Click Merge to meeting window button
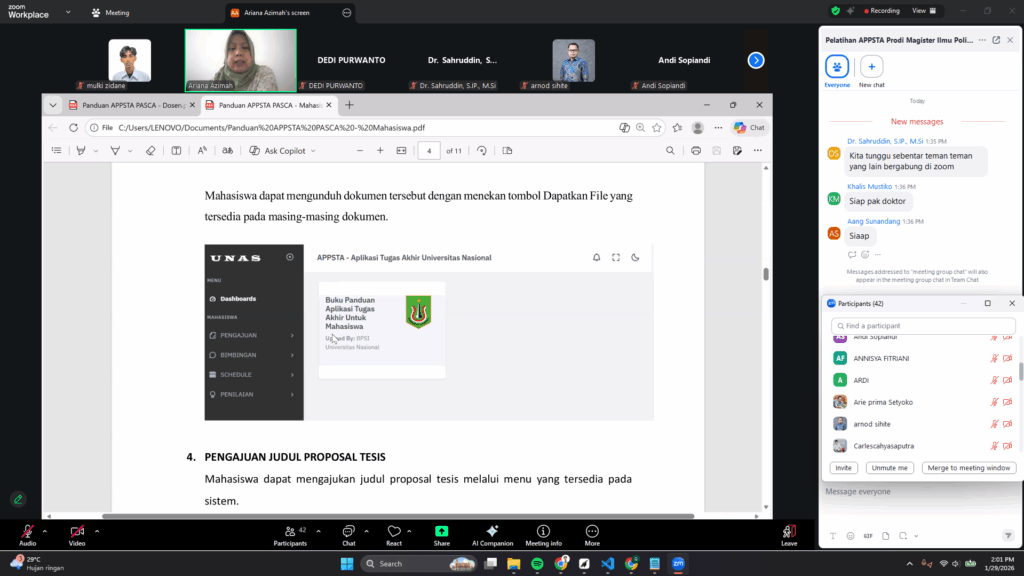 coord(970,468)
